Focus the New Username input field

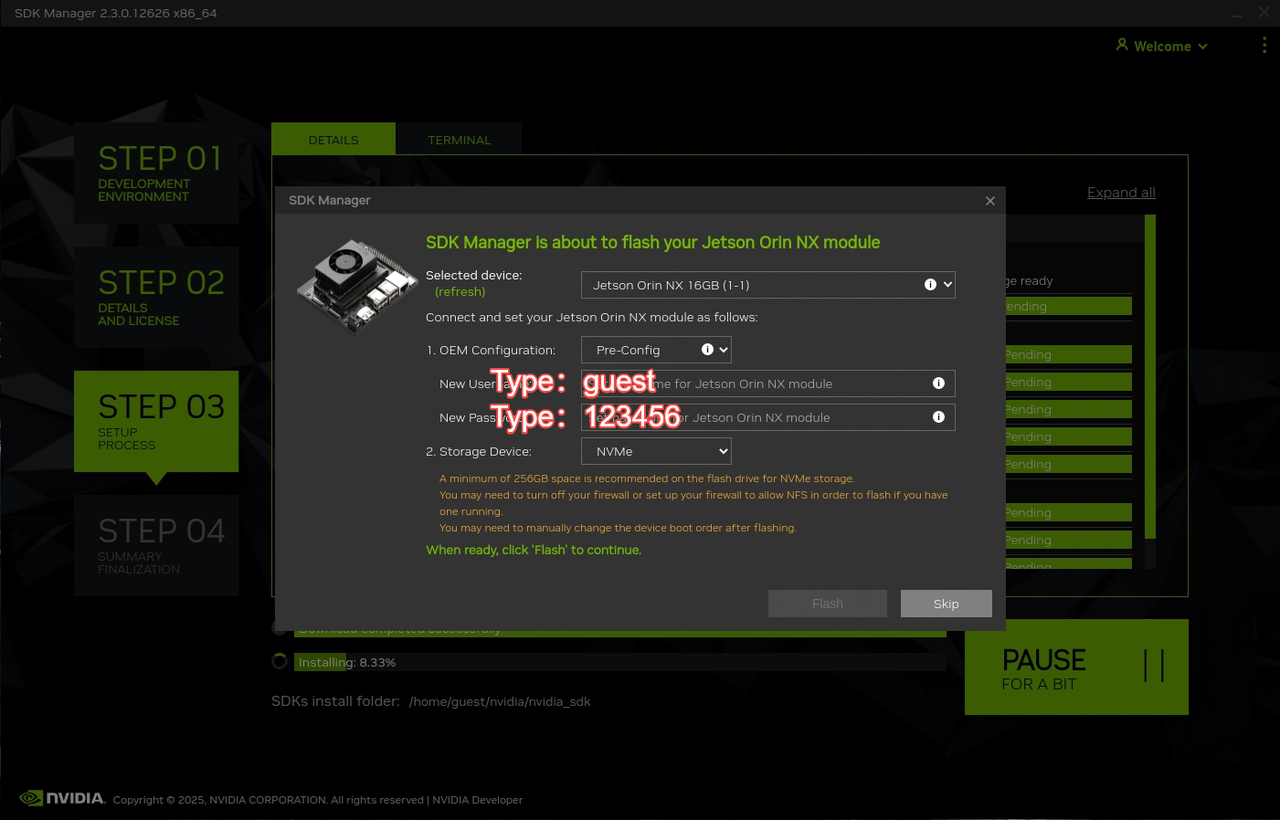(x=768, y=384)
